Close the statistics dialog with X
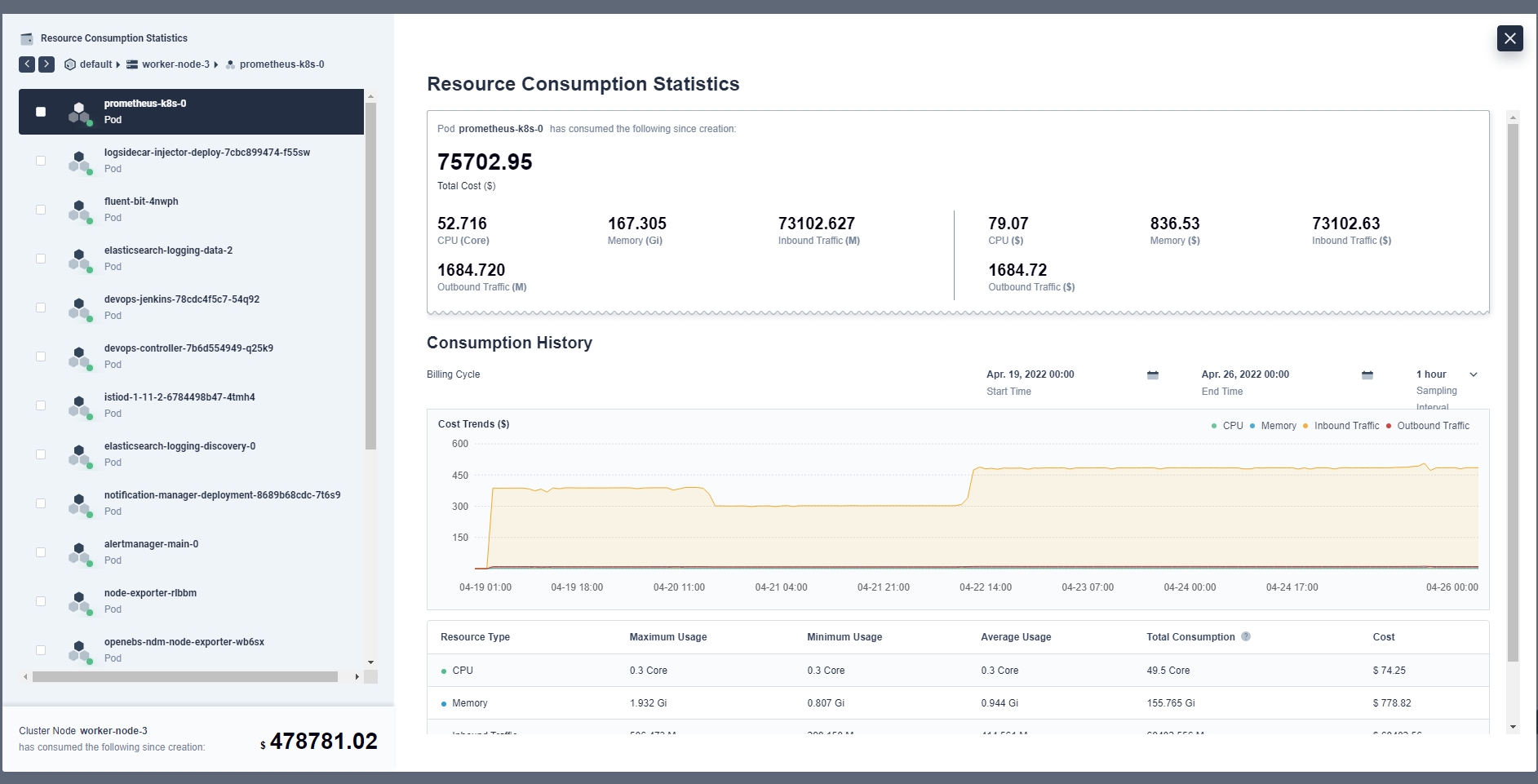The image size is (1538, 784). click(x=1509, y=38)
